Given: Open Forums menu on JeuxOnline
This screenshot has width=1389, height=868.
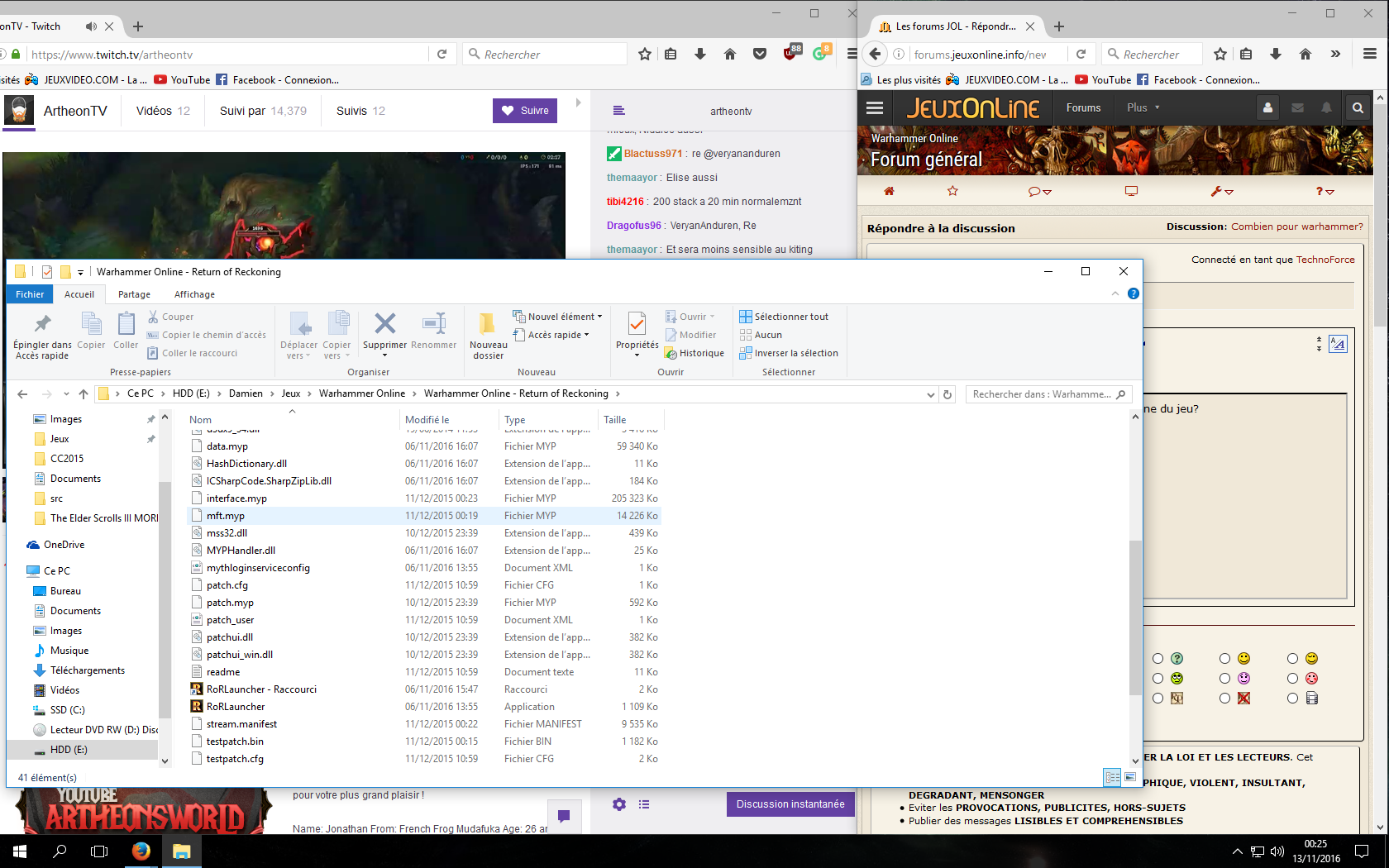Looking at the screenshot, I should [1083, 107].
